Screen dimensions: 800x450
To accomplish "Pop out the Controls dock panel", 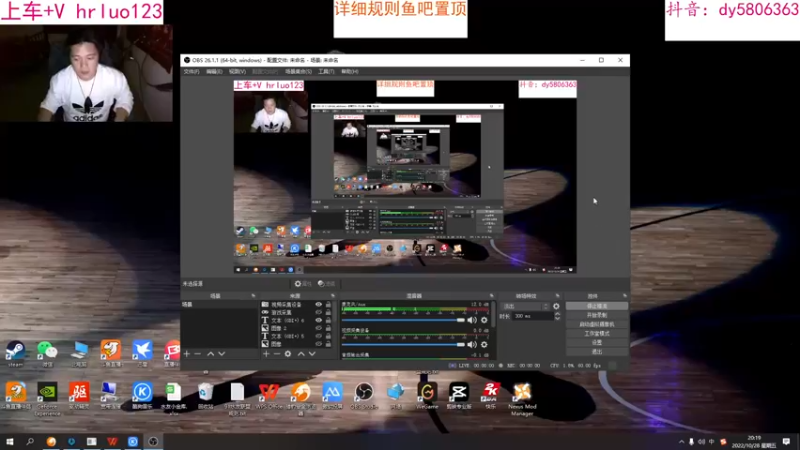I will (624, 296).
